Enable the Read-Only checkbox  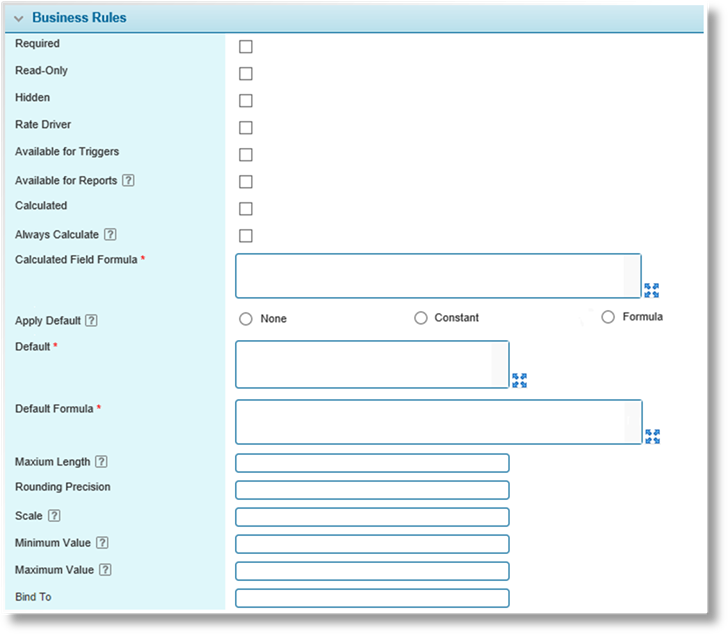246,73
